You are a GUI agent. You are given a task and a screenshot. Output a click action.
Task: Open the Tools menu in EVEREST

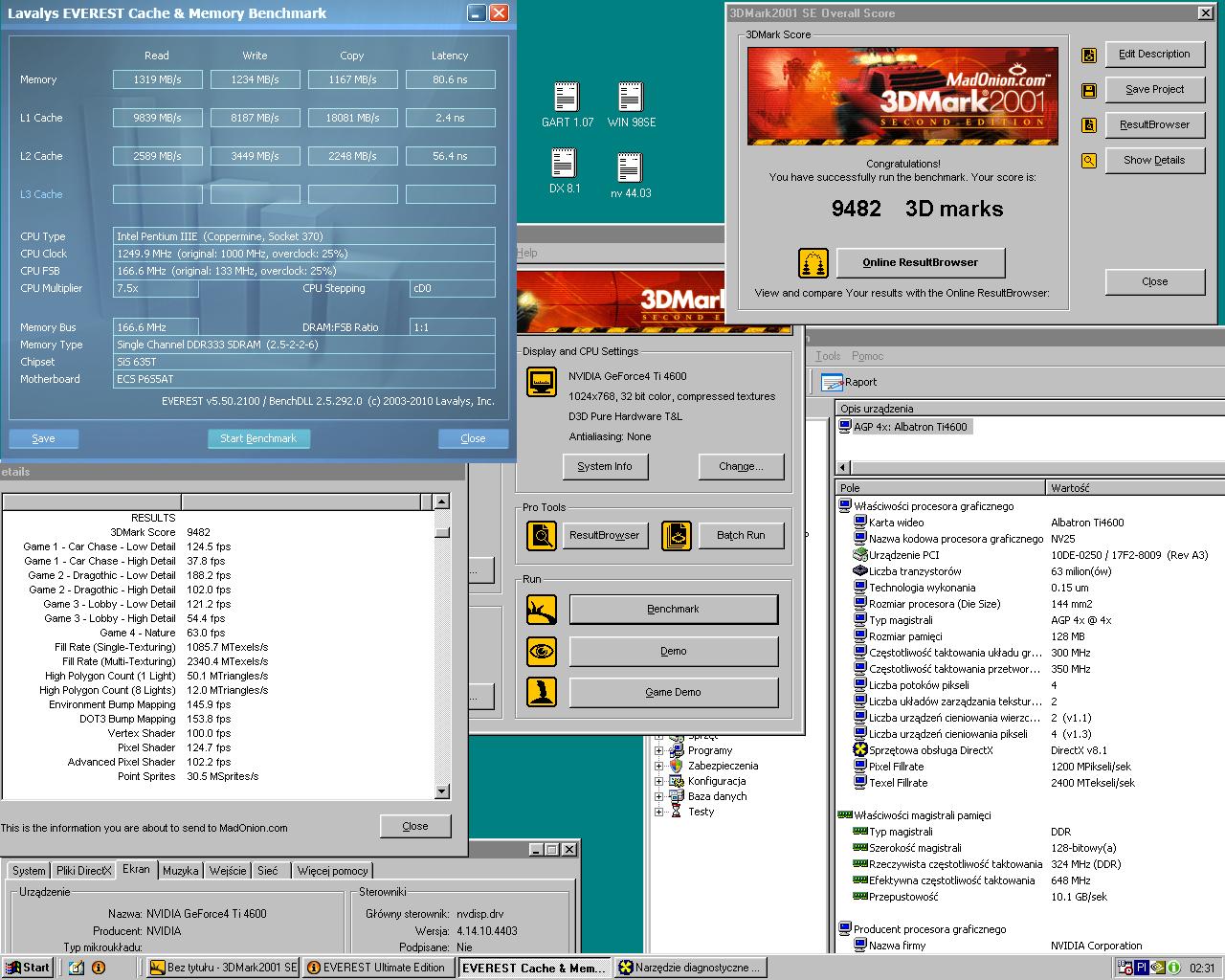(x=828, y=356)
